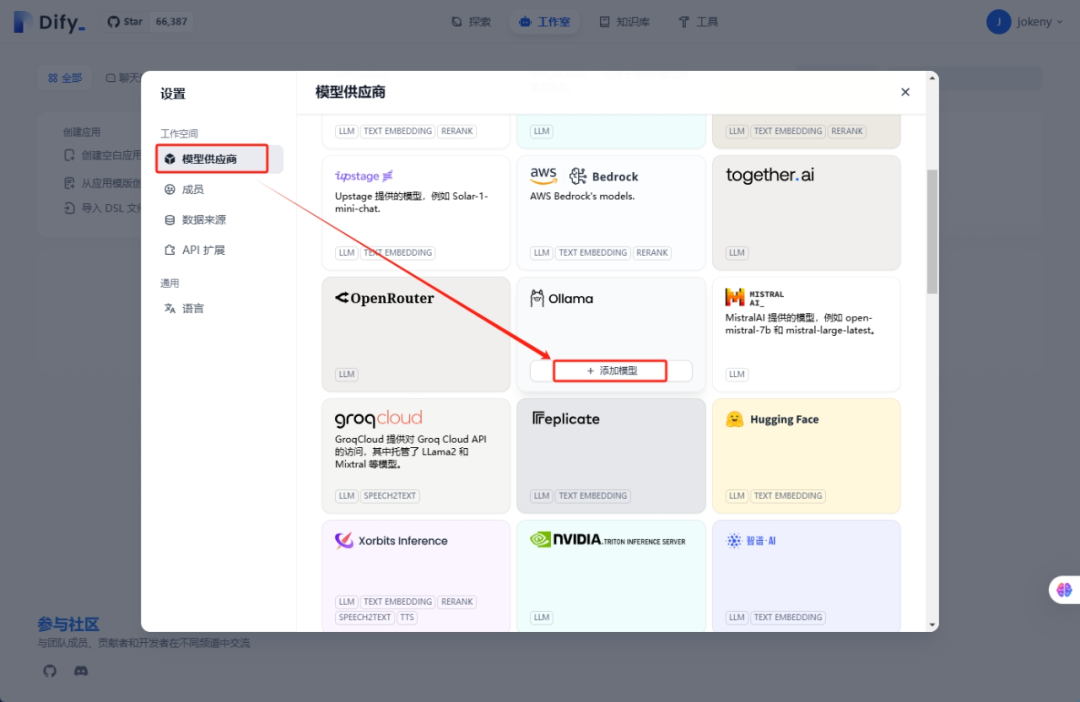Open the 知识库 tab

[624, 22]
